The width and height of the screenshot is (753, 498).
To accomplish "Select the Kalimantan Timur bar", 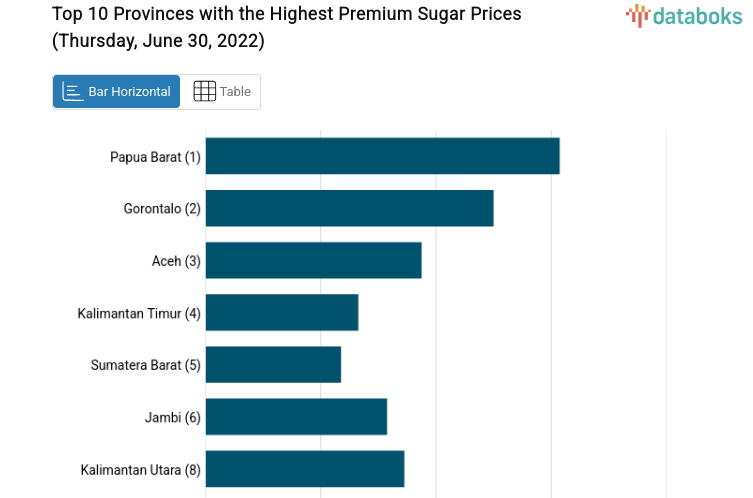I will pos(282,313).
